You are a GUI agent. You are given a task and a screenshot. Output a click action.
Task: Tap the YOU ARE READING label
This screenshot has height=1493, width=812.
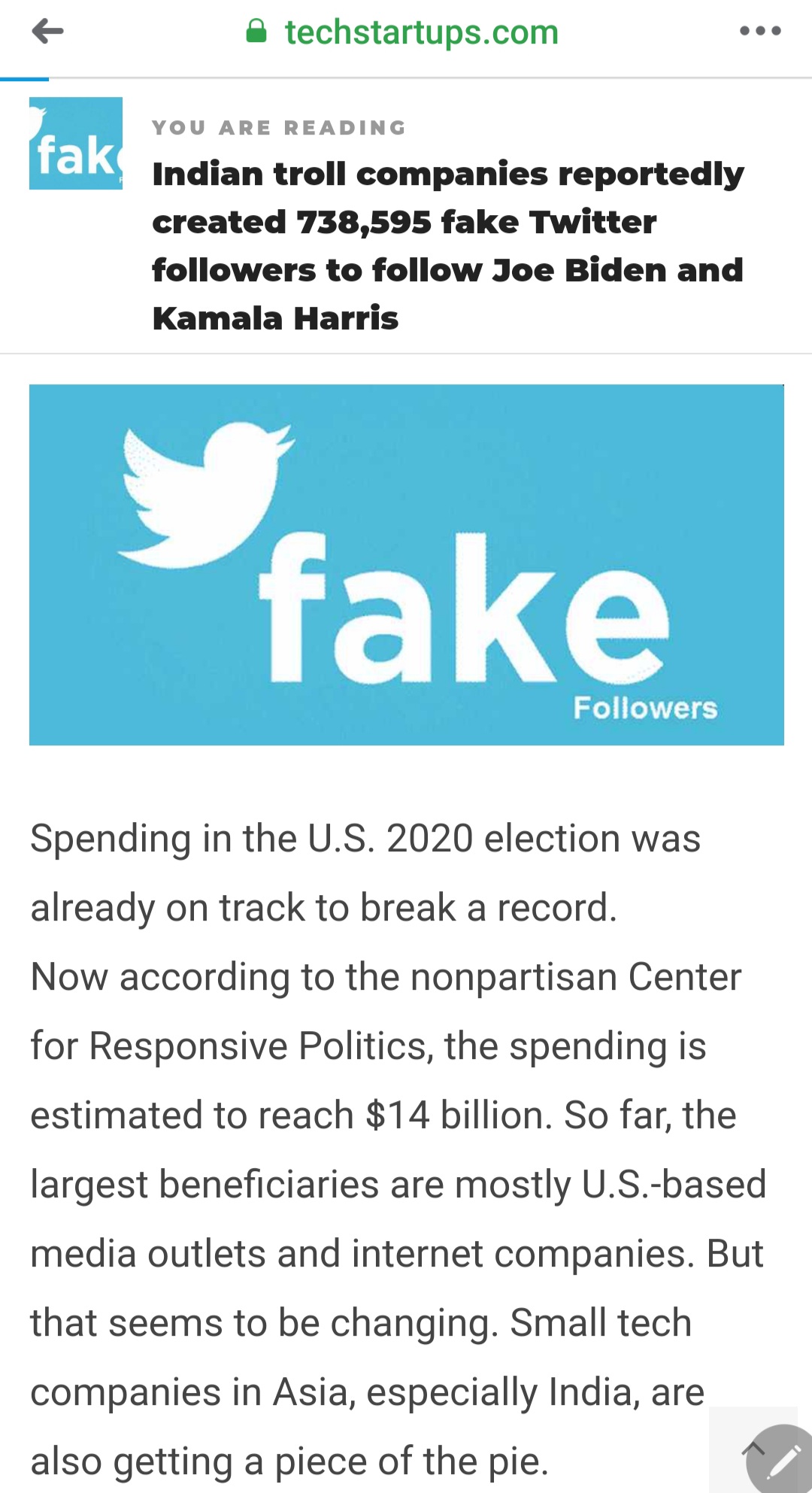pos(279,128)
